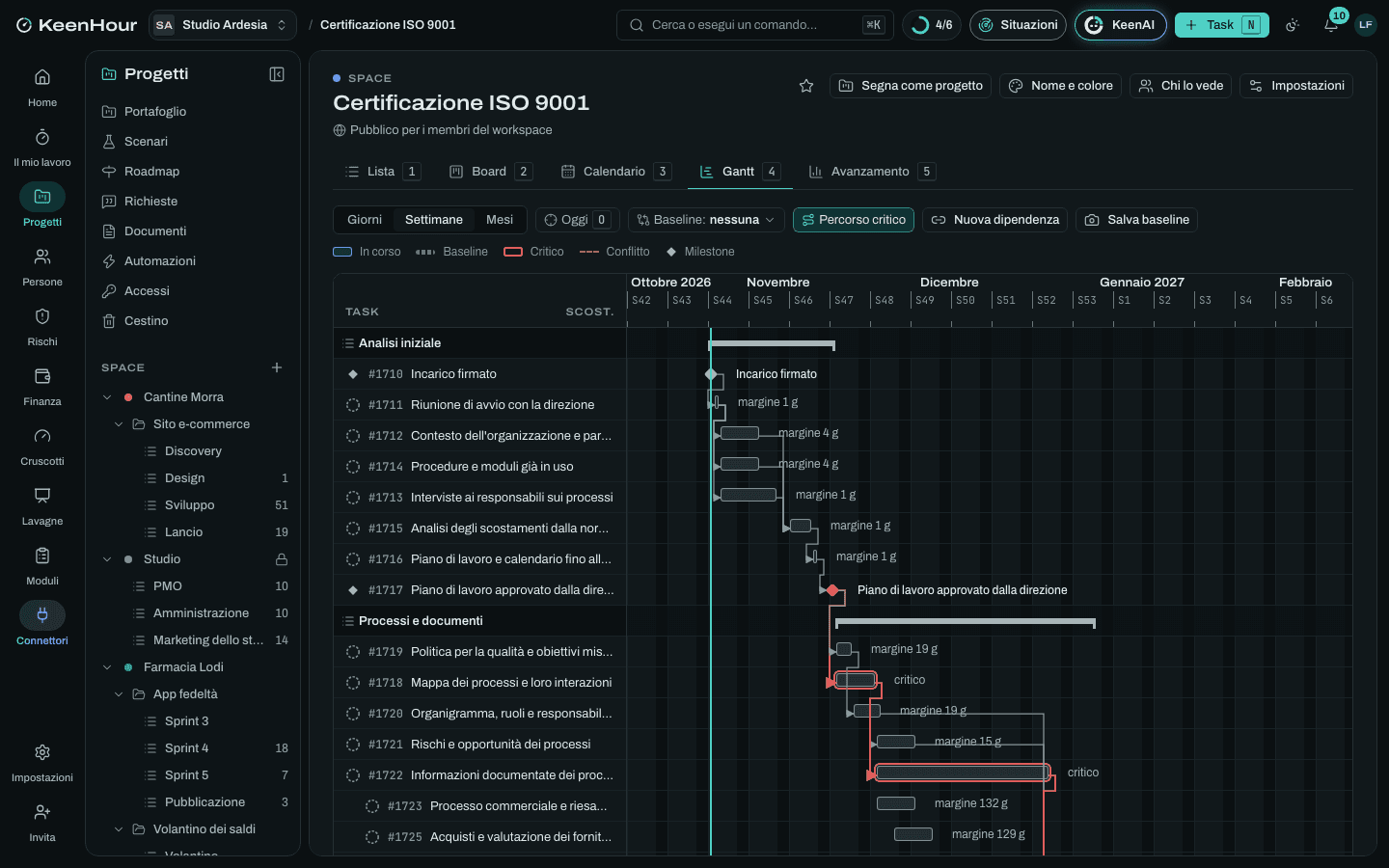
Task: Open the Calendario tab
Action: [615, 172]
